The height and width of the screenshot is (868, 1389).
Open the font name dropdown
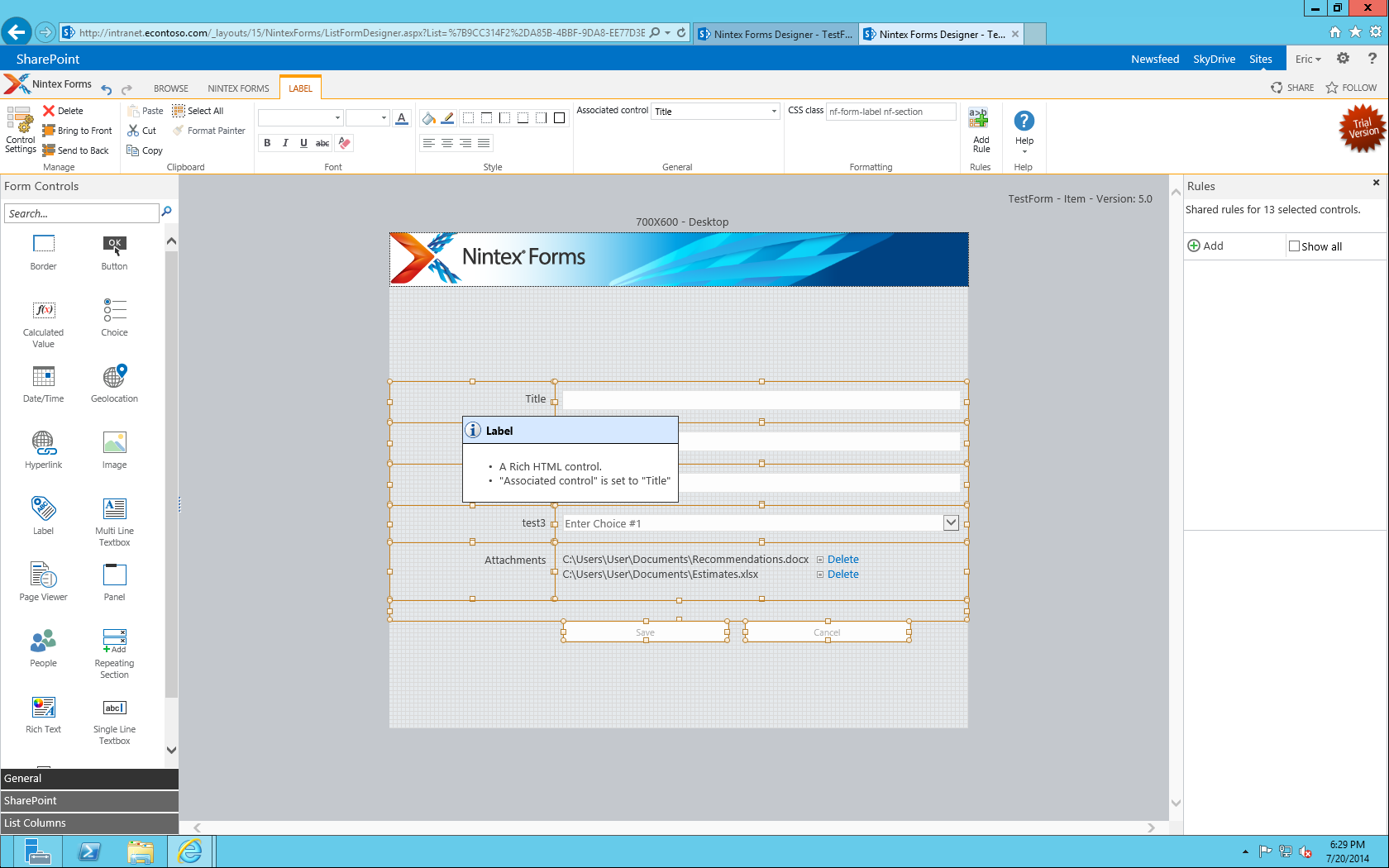click(x=337, y=118)
